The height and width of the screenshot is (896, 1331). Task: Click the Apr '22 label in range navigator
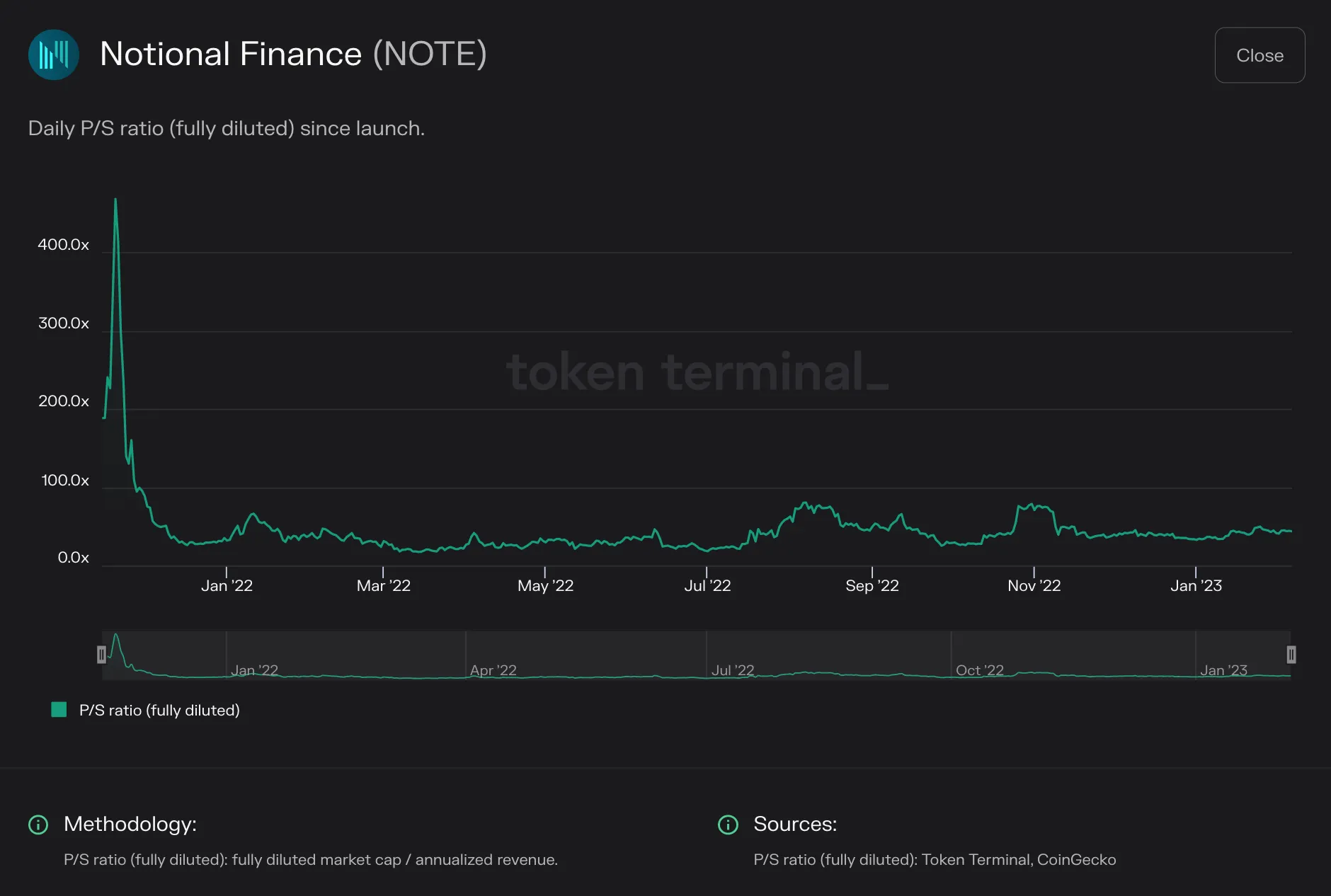[x=493, y=670]
